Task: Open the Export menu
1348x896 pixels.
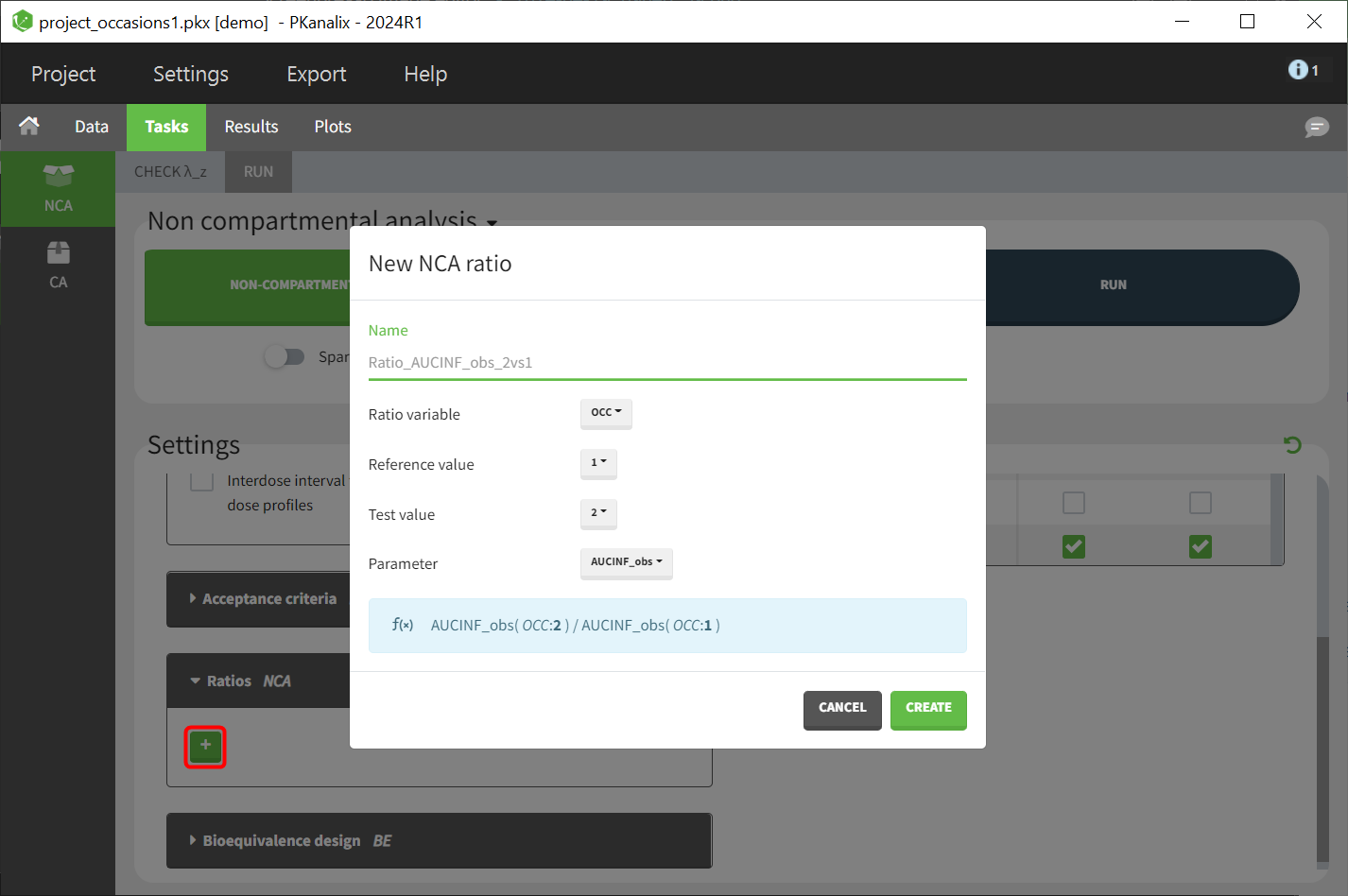Action: point(316,74)
